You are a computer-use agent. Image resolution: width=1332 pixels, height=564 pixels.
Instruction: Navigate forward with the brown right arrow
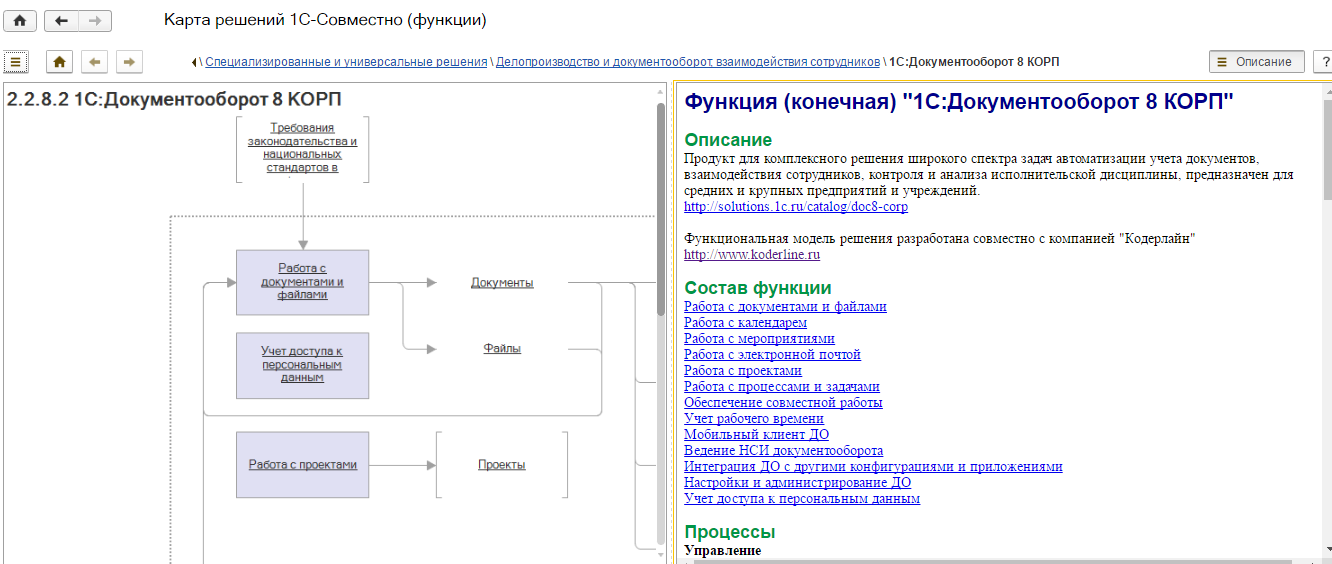click(x=129, y=62)
